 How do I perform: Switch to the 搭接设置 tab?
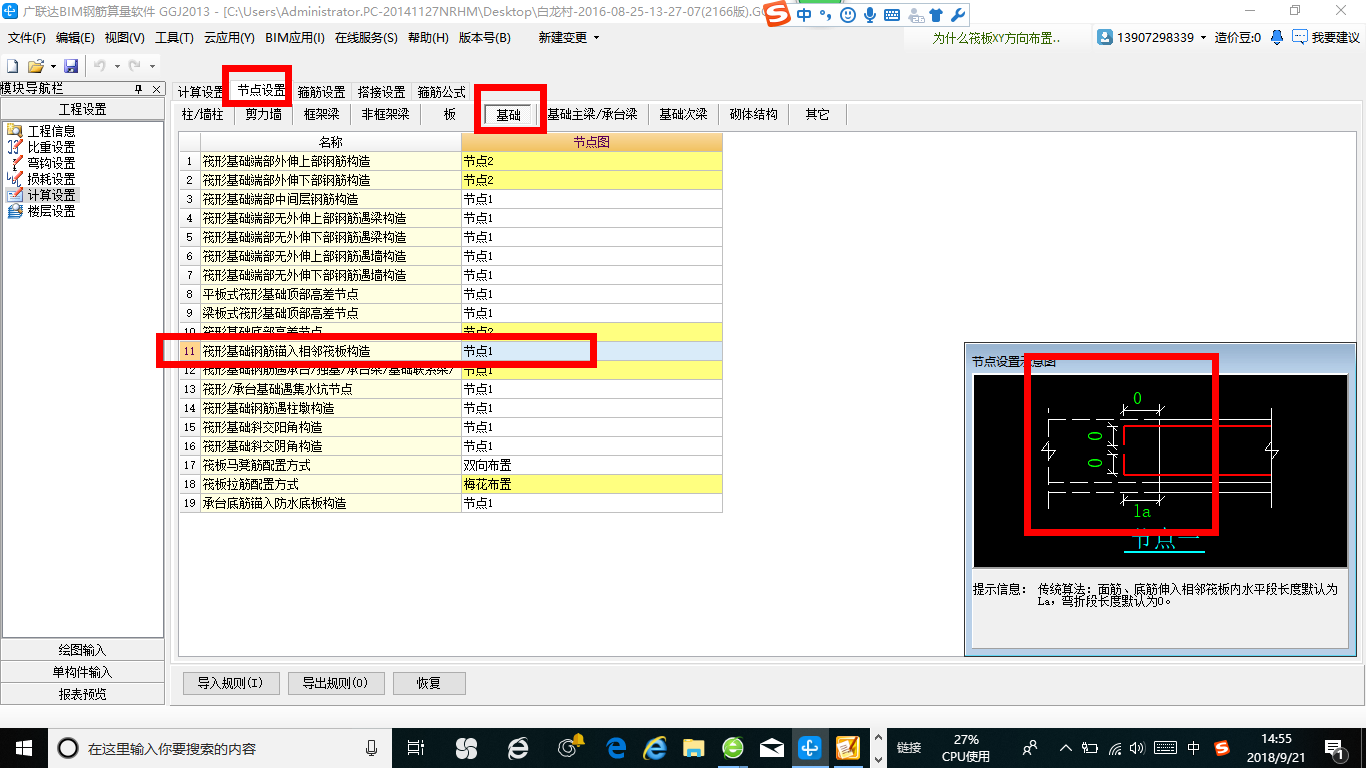(381, 92)
